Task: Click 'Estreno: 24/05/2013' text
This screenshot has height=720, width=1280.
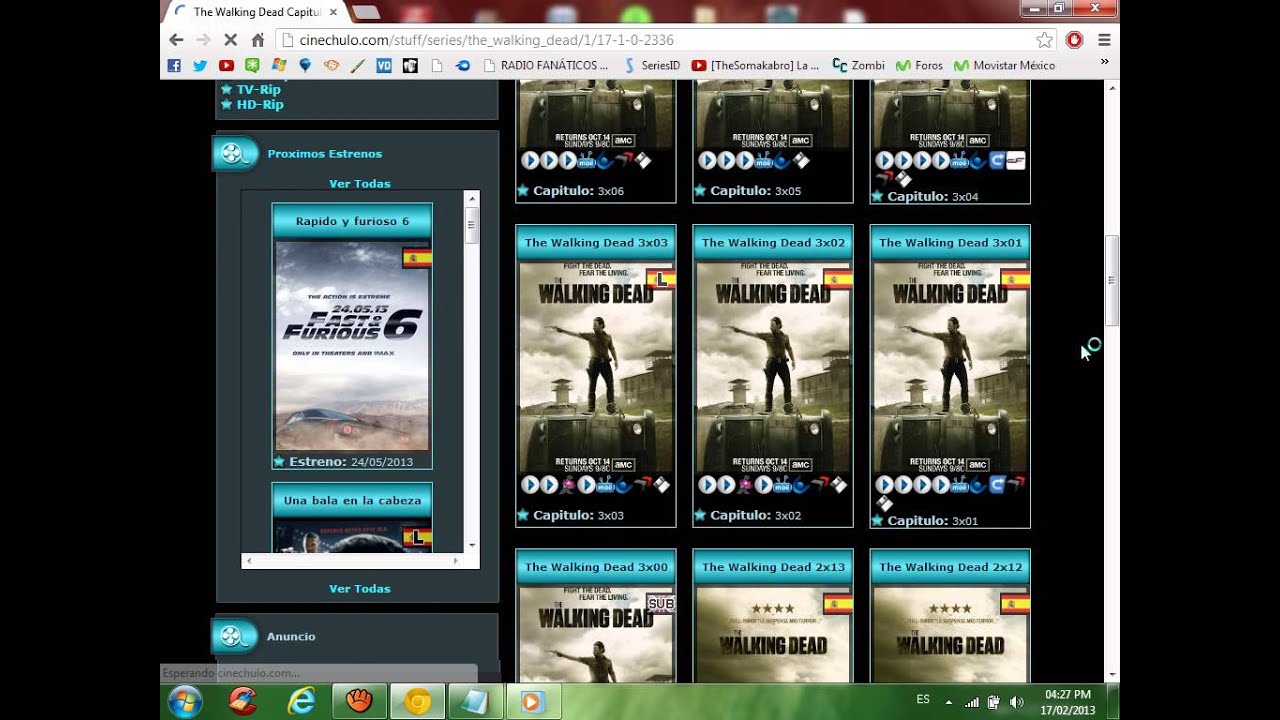Action: click(x=351, y=462)
